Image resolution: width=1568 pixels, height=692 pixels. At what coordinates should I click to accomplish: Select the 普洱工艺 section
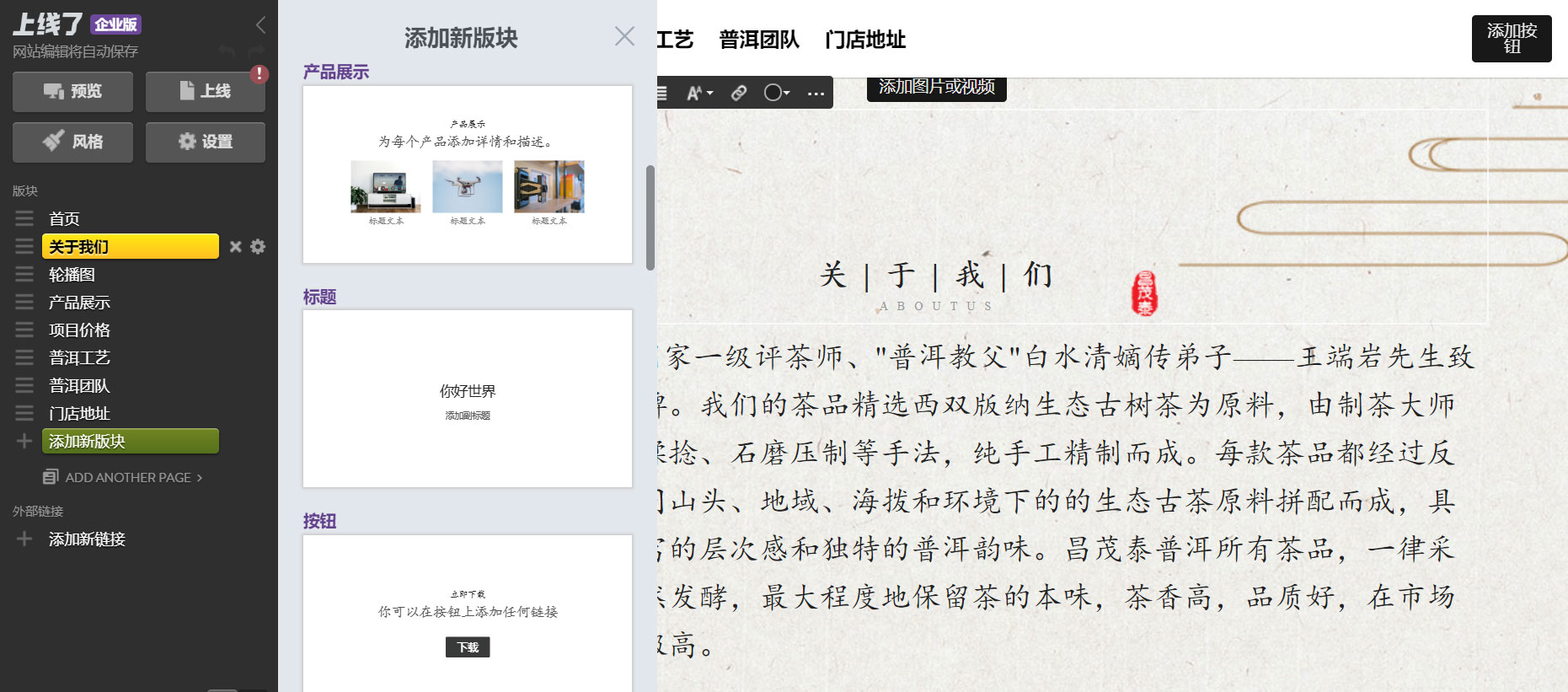[79, 358]
